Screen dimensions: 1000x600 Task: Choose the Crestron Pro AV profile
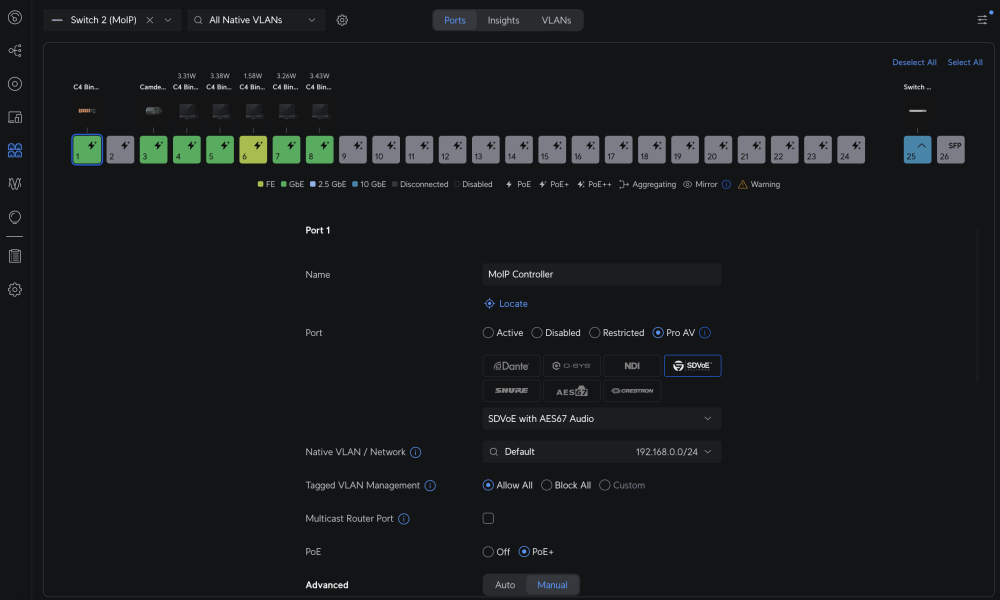click(632, 391)
